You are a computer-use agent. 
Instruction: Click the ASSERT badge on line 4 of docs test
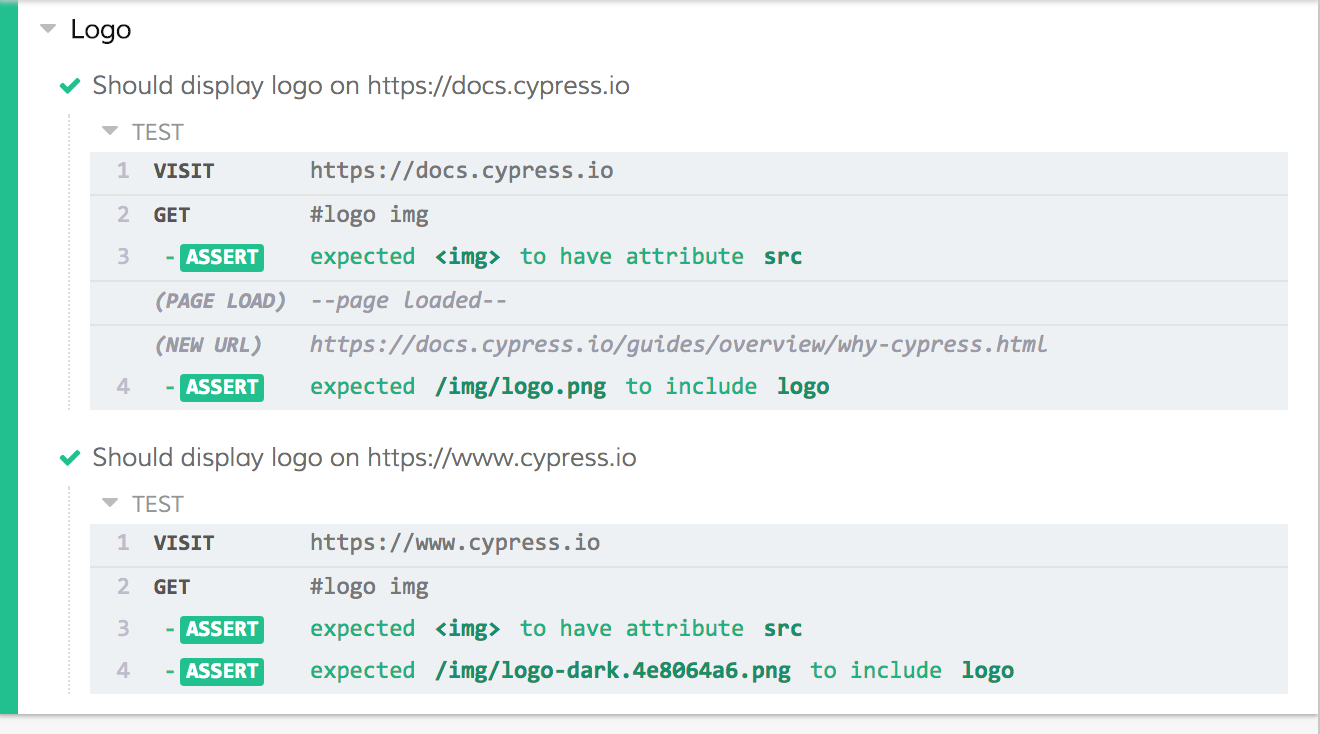pos(221,387)
